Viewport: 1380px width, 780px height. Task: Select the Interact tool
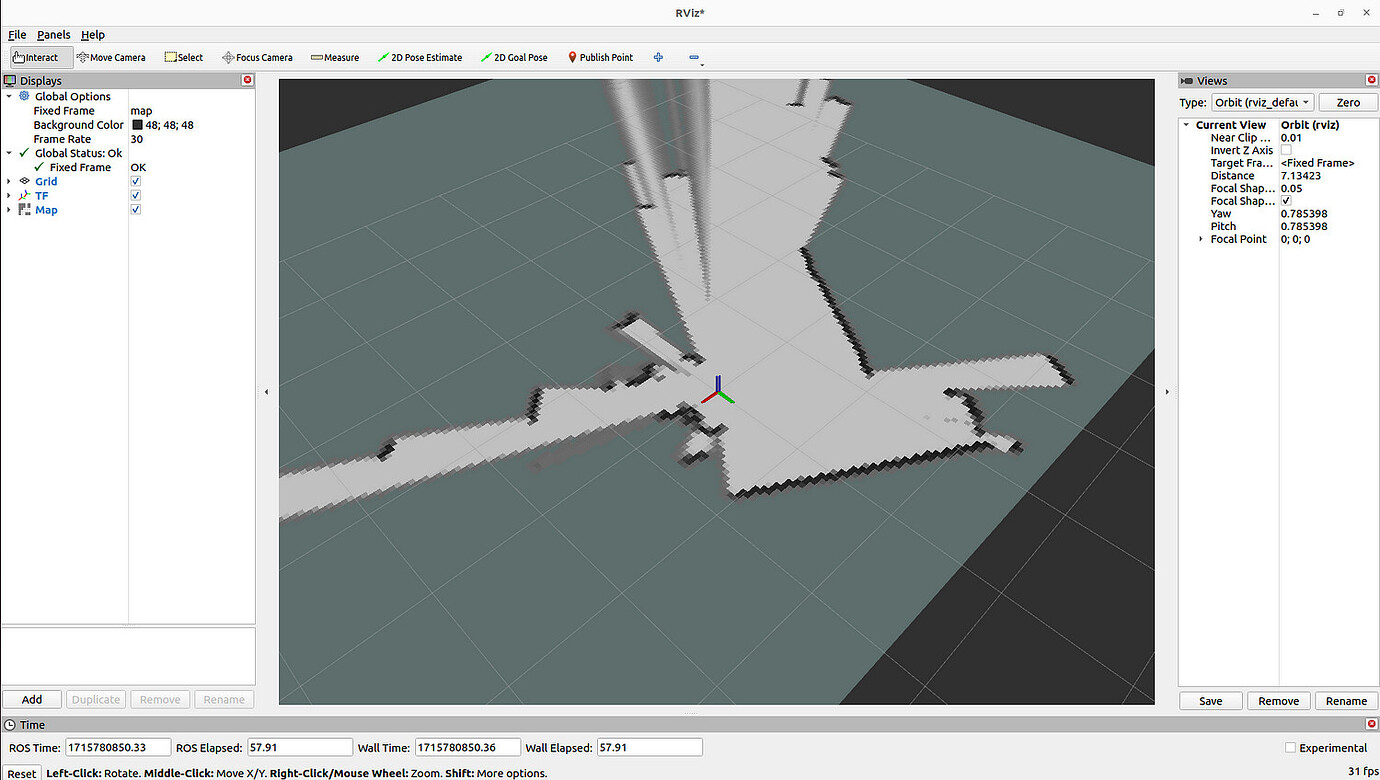click(x=38, y=57)
